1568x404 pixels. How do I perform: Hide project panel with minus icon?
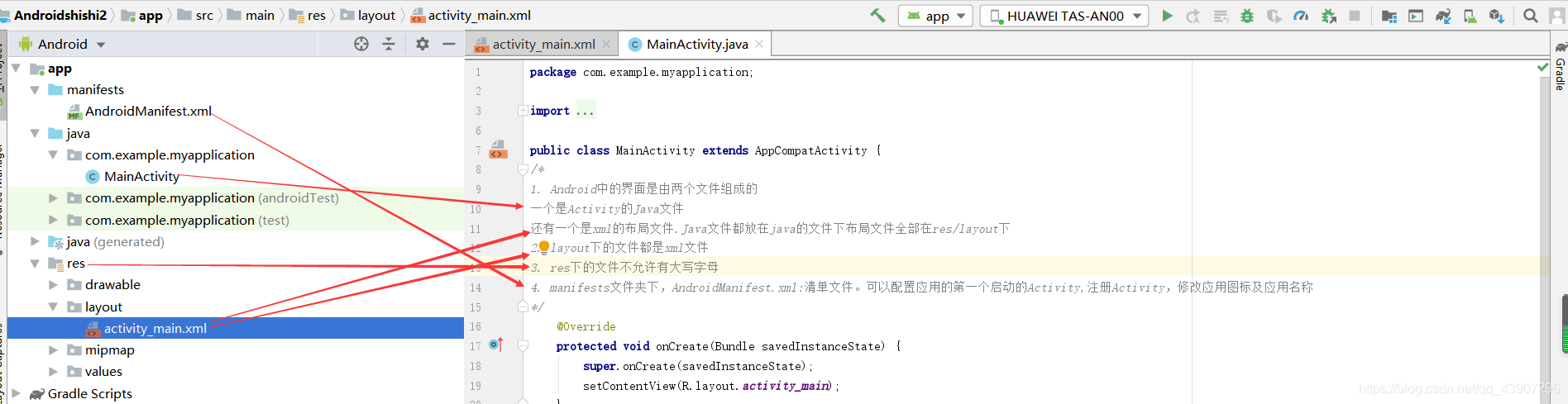click(449, 44)
